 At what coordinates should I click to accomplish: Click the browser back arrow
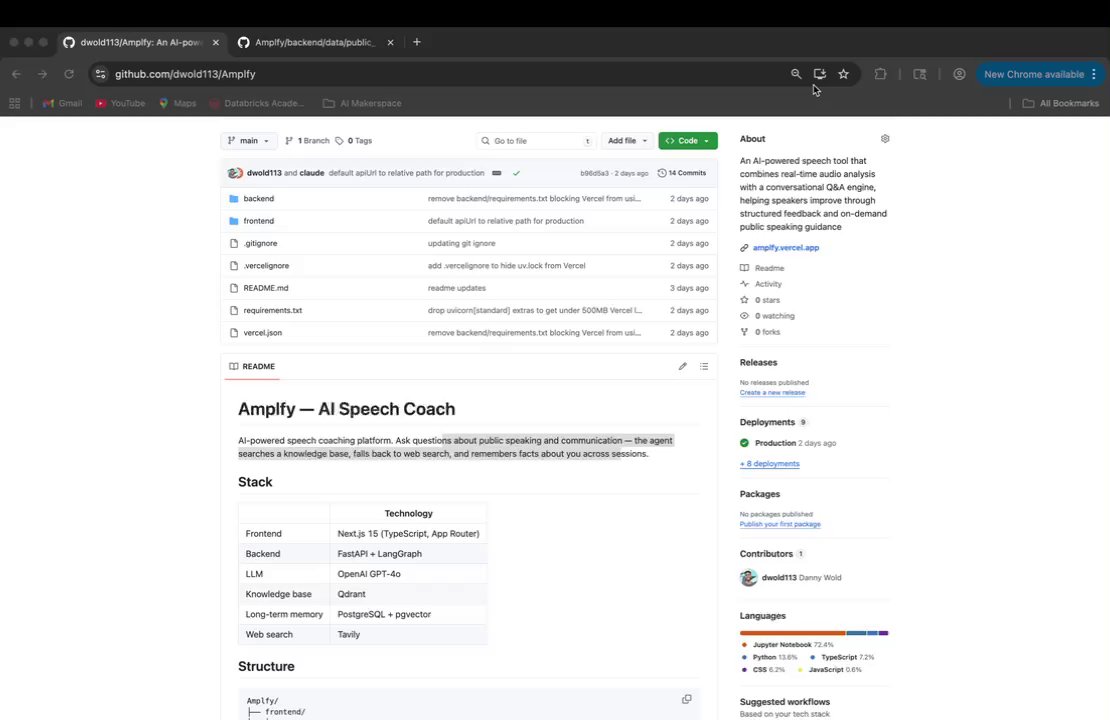pyautogui.click(x=16, y=74)
